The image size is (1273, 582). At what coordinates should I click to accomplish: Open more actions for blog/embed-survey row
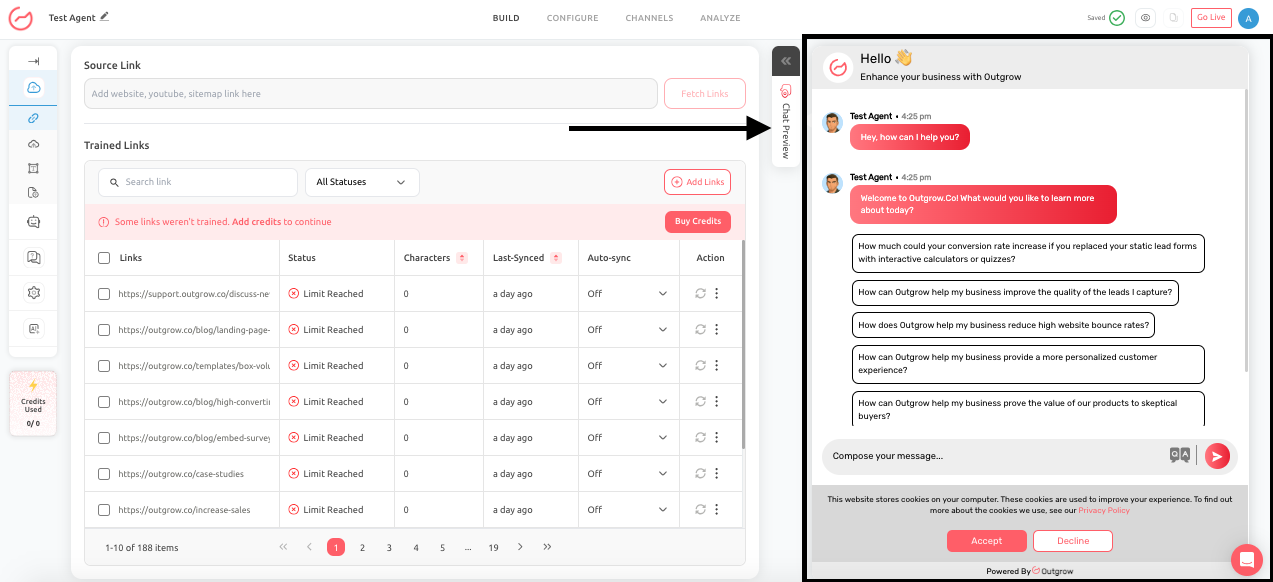(717, 438)
